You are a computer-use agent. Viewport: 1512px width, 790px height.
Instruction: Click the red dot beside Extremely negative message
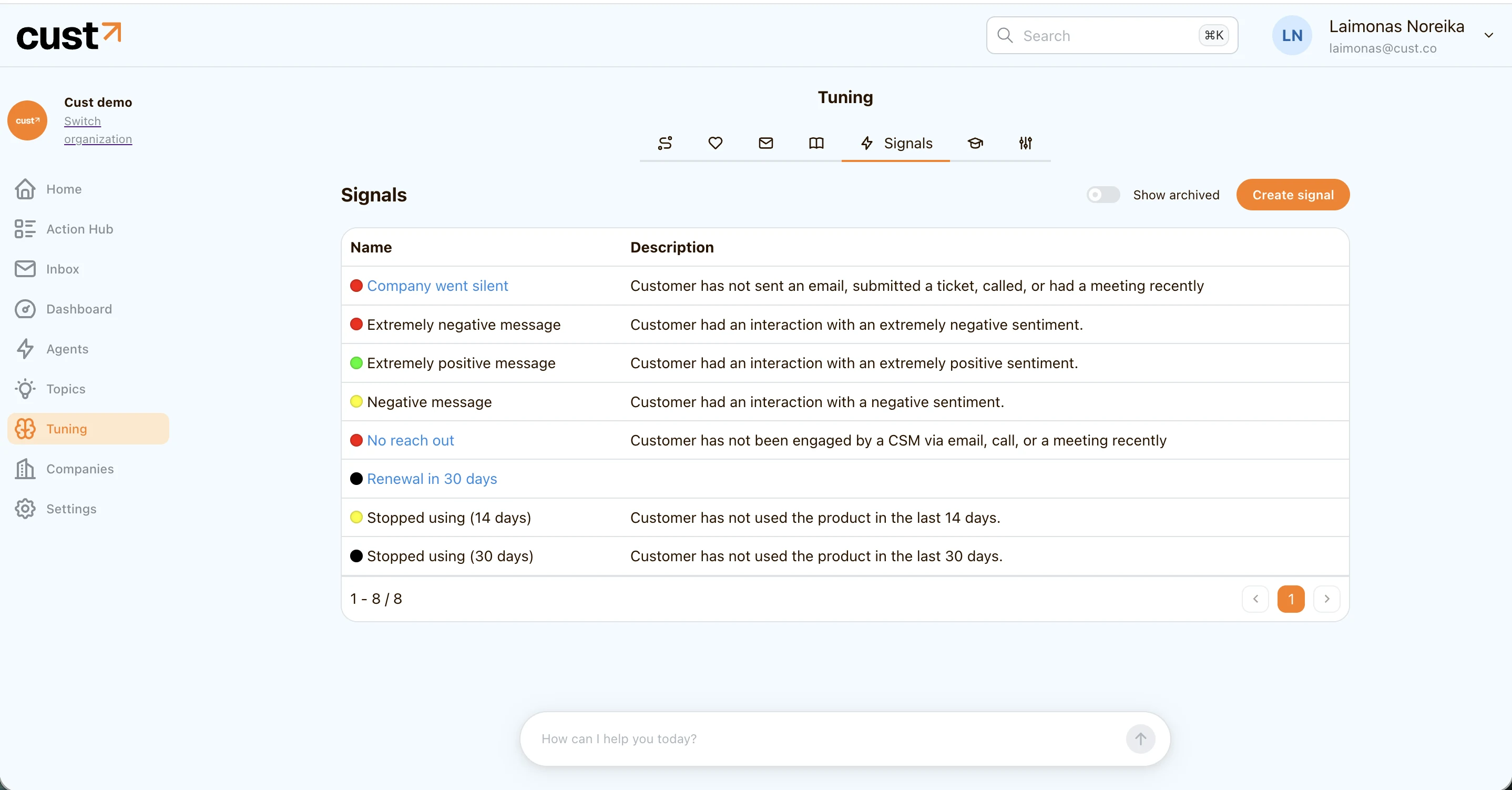(356, 324)
